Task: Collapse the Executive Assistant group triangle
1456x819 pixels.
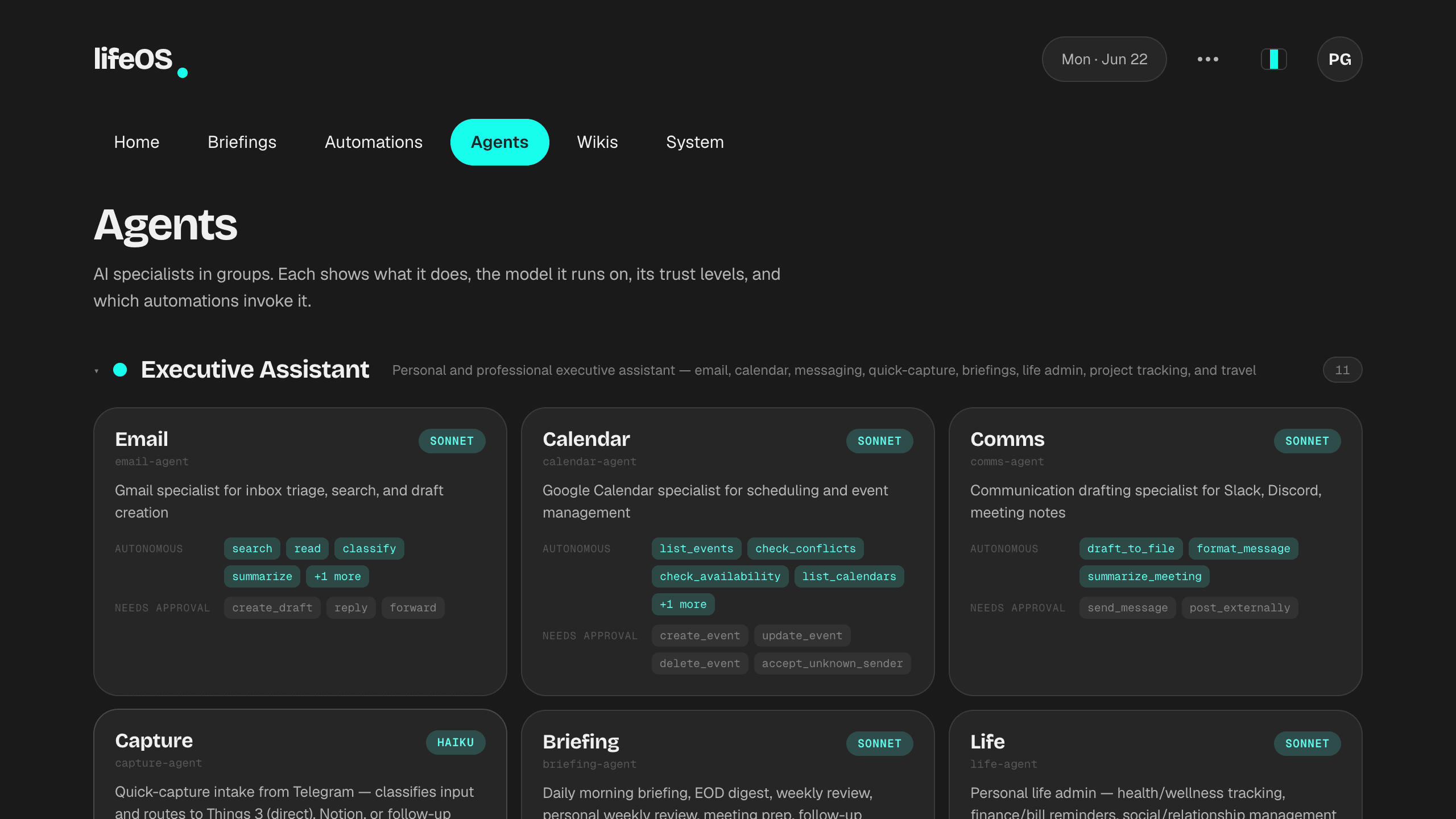Action: pos(97,371)
